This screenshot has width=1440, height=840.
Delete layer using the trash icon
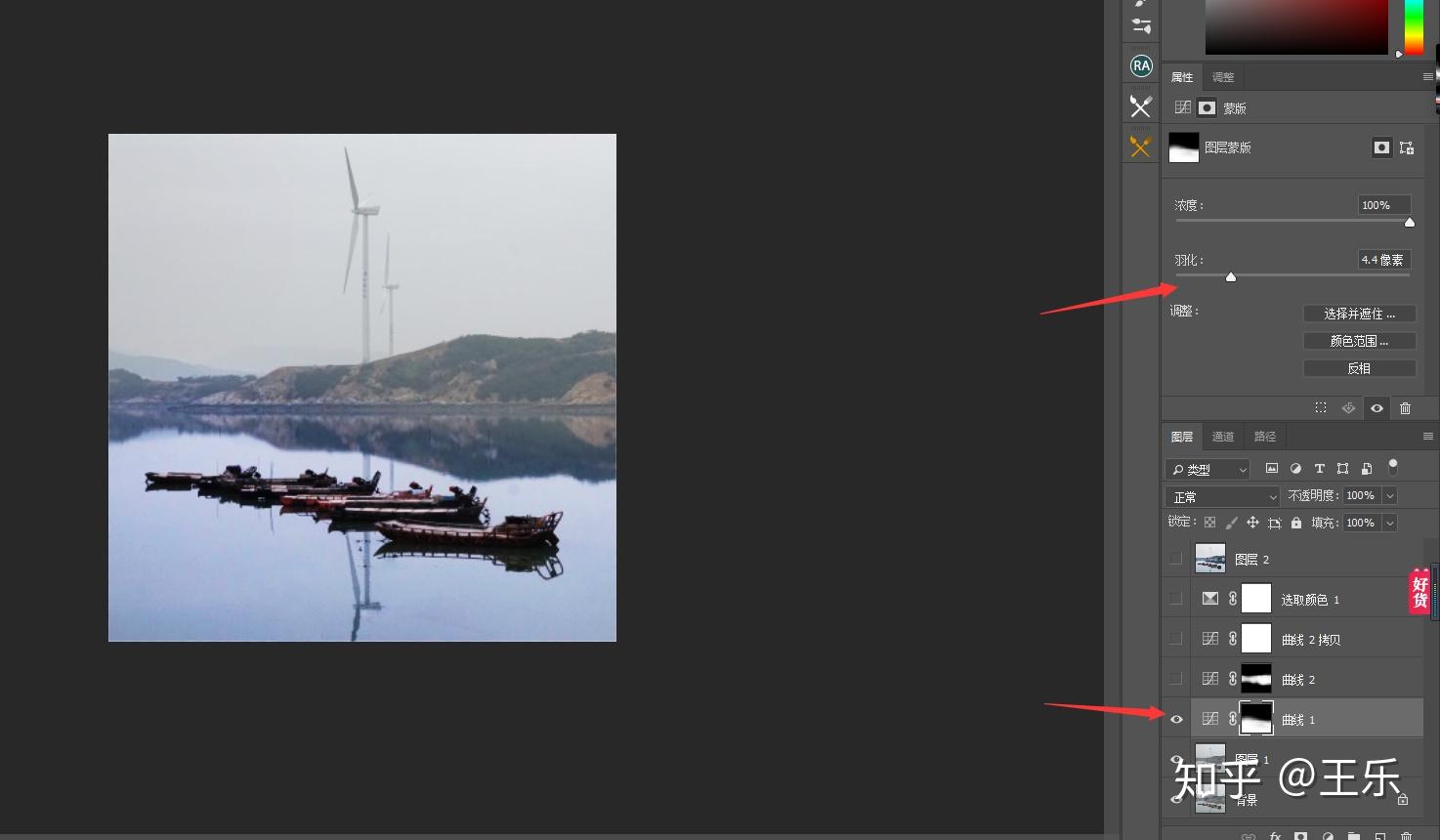pyautogui.click(x=1405, y=836)
